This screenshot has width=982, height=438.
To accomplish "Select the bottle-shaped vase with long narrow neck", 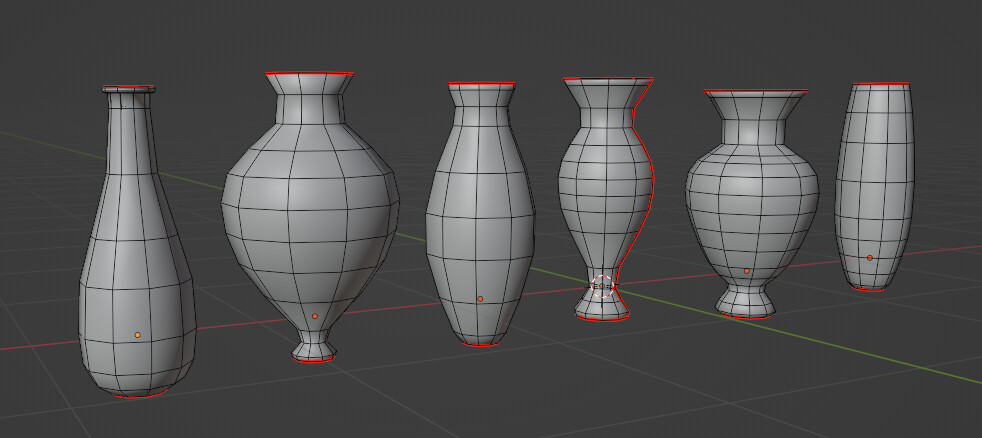I will 137,241.
